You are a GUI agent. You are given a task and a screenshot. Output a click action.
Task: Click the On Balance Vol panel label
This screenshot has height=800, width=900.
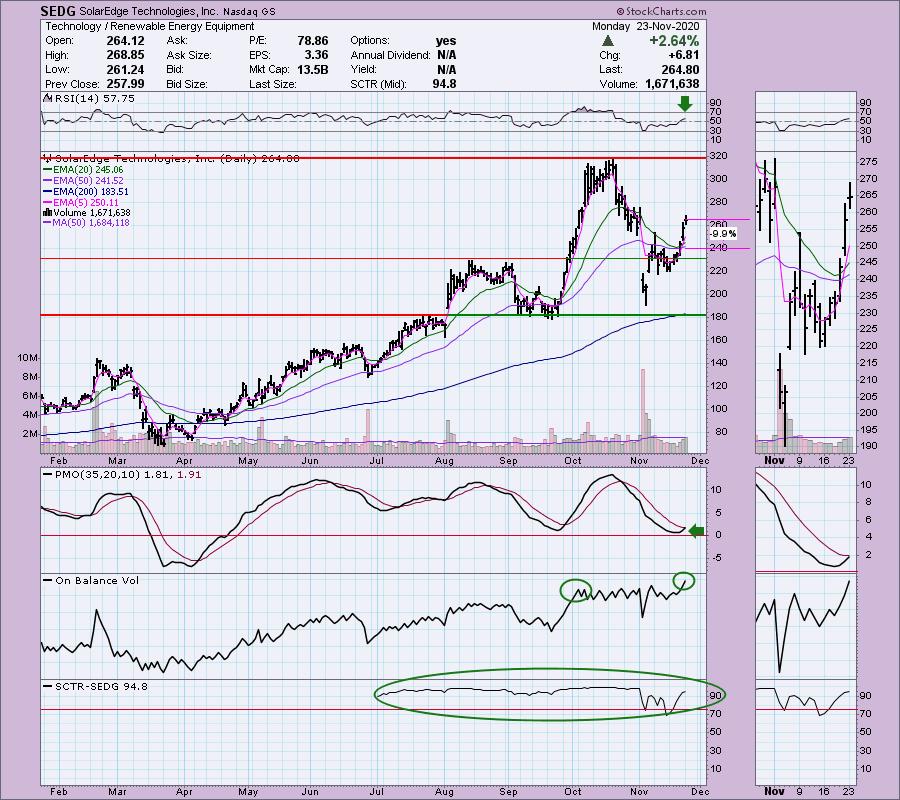coord(92,581)
